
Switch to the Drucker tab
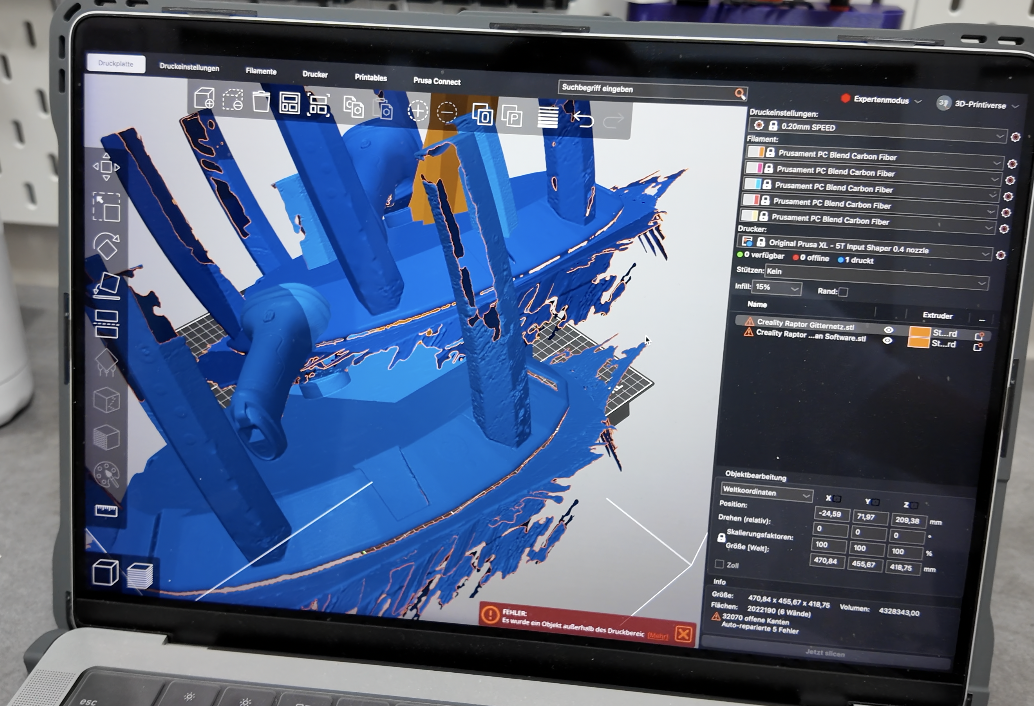pos(315,74)
